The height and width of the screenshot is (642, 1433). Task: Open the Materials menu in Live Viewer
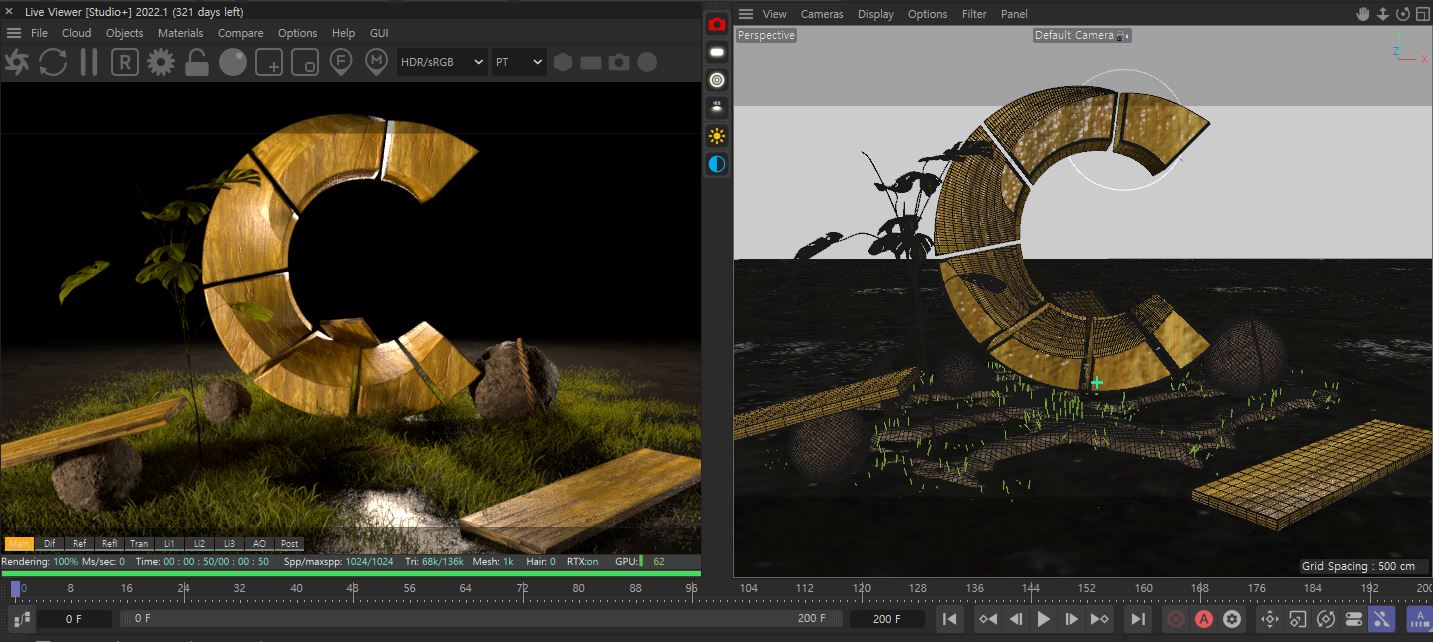coord(180,33)
